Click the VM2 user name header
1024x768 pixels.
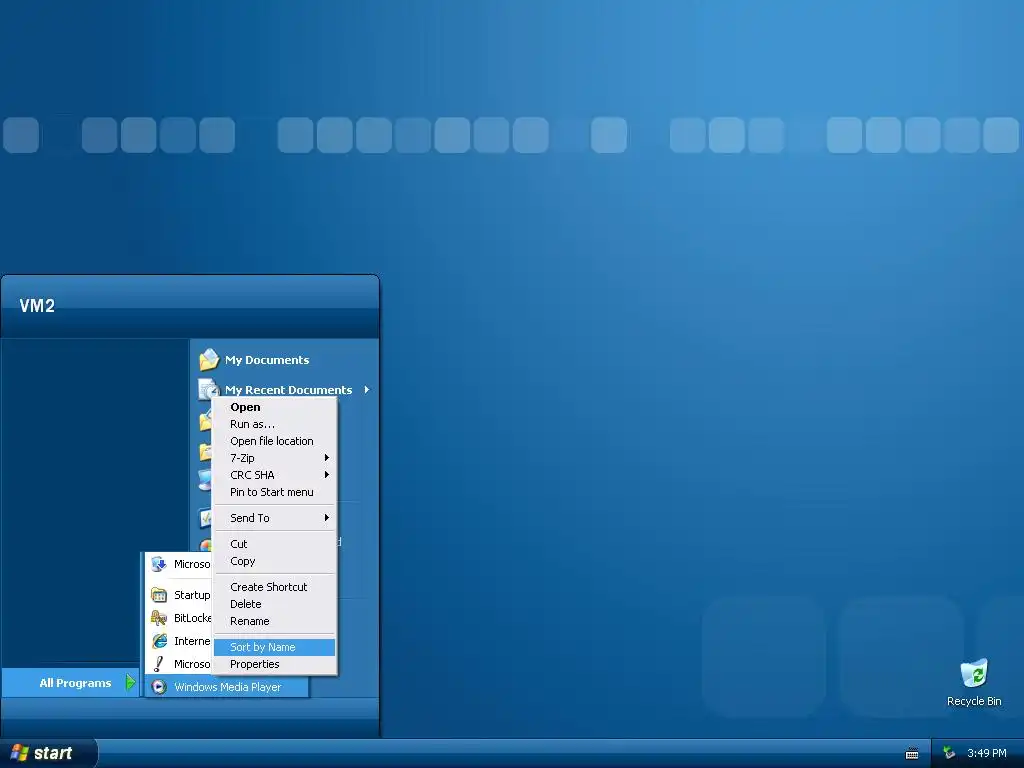(37, 306)
